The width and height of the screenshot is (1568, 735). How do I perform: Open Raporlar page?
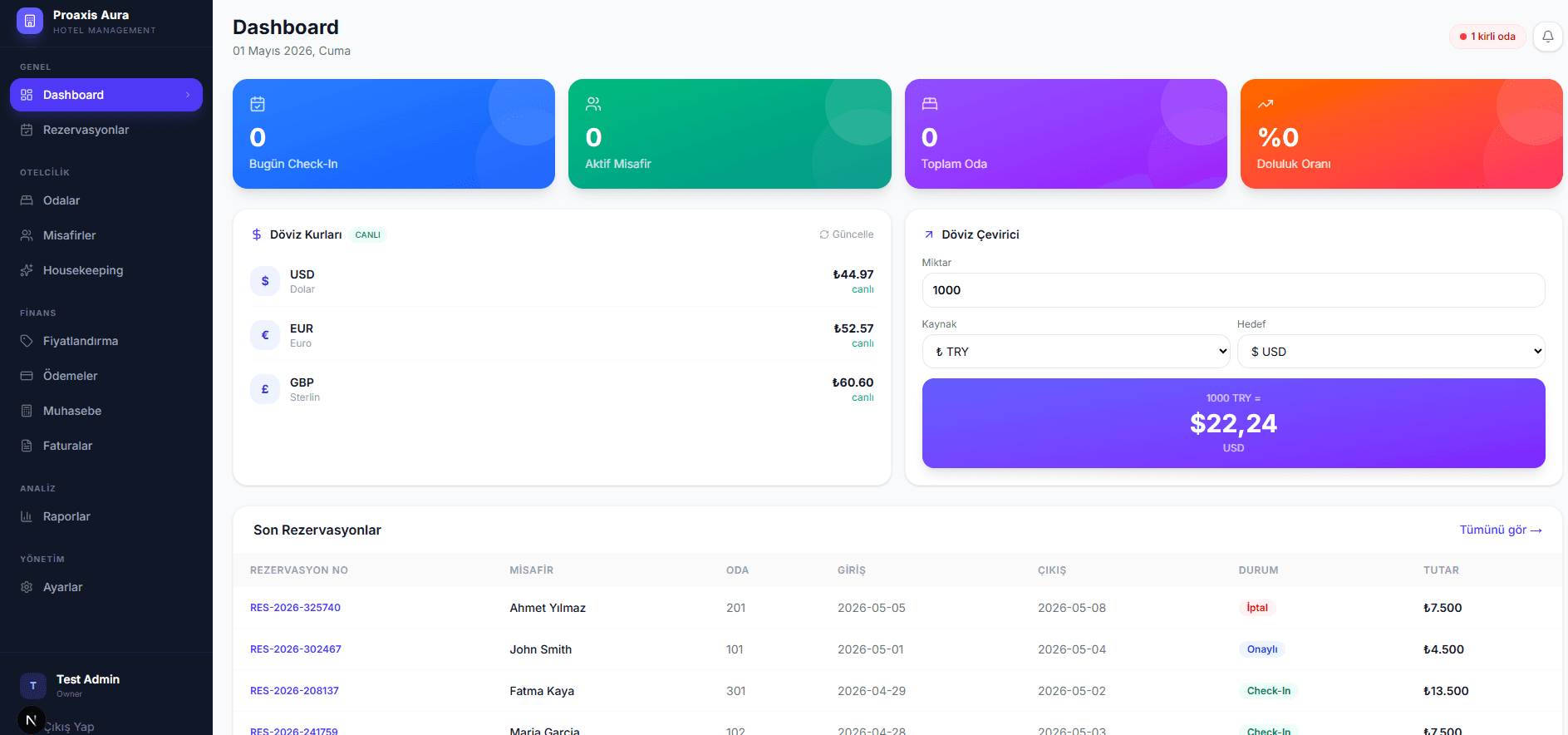pos(106,516)
